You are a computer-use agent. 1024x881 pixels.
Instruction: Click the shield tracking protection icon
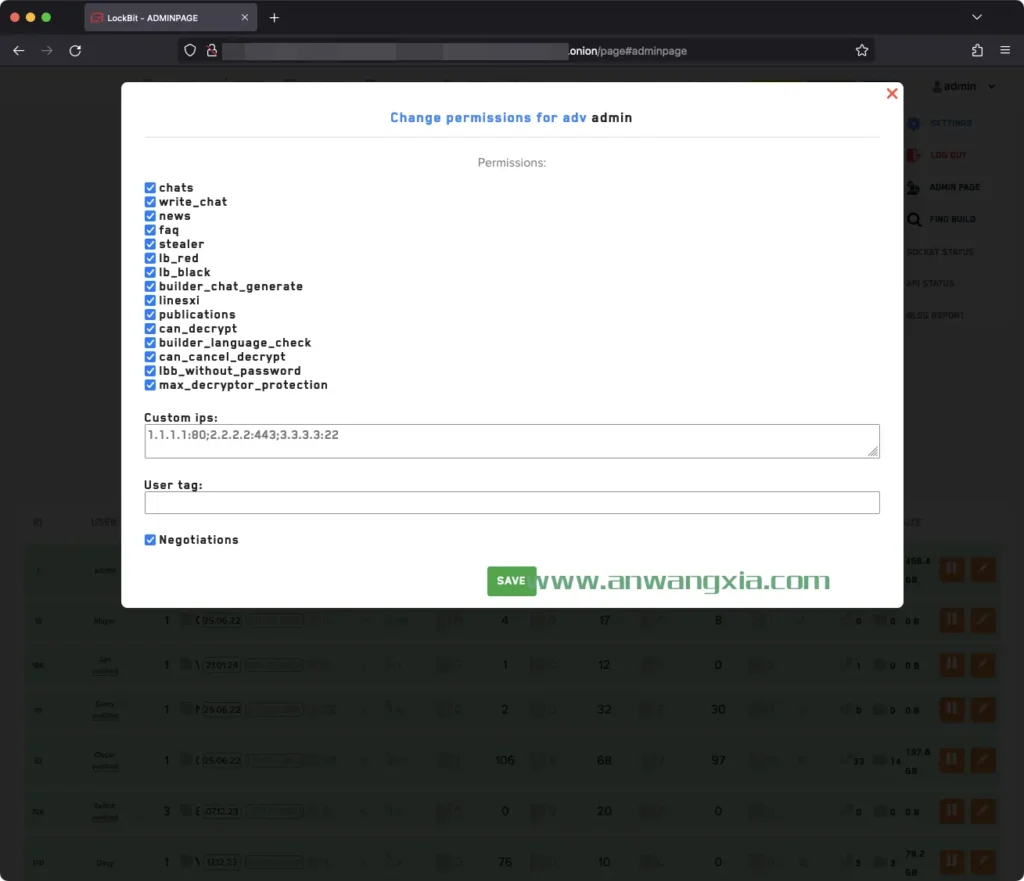(x=189, y=50)
